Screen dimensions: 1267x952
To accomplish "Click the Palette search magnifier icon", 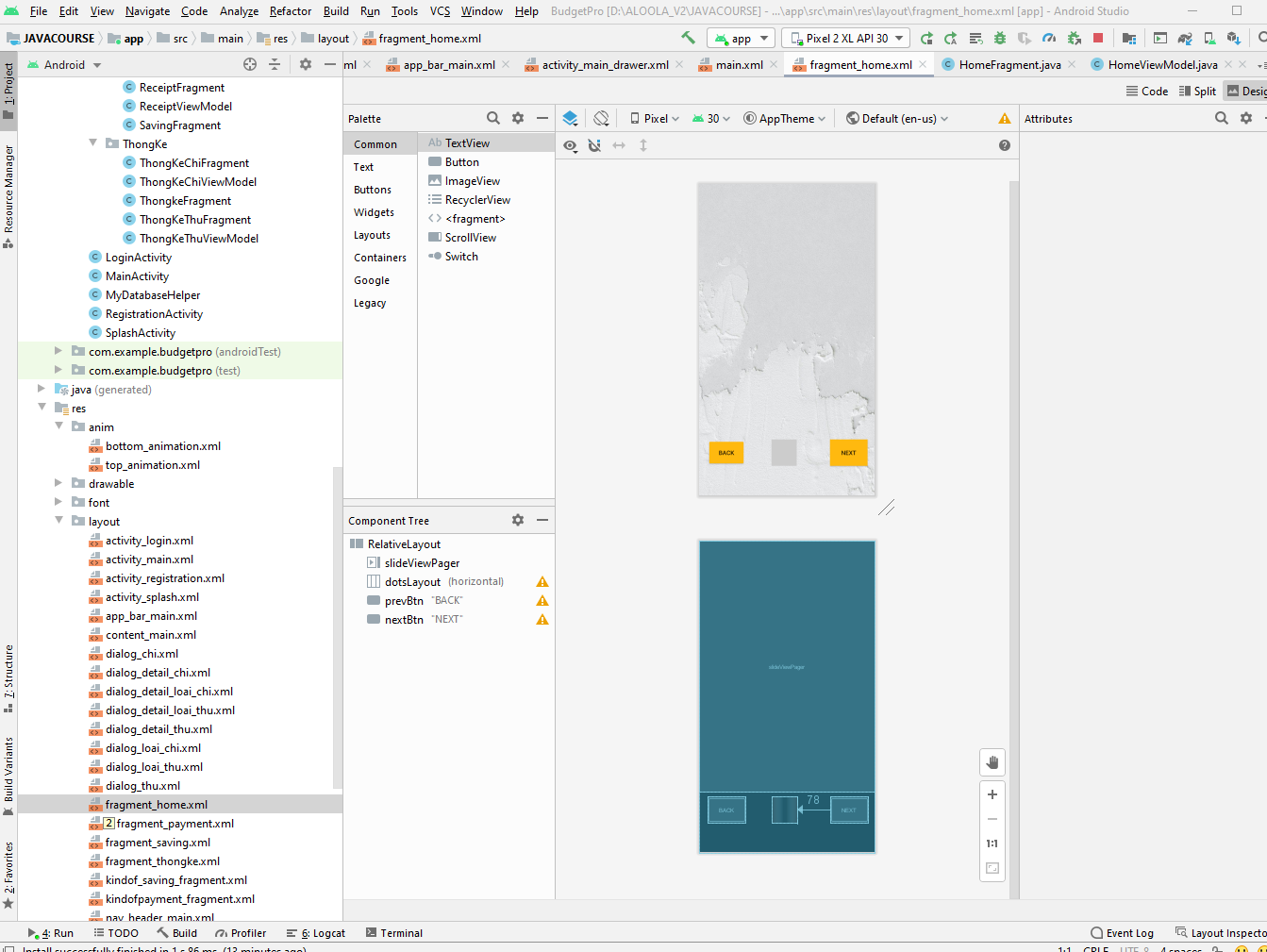I will pos(493,118).
